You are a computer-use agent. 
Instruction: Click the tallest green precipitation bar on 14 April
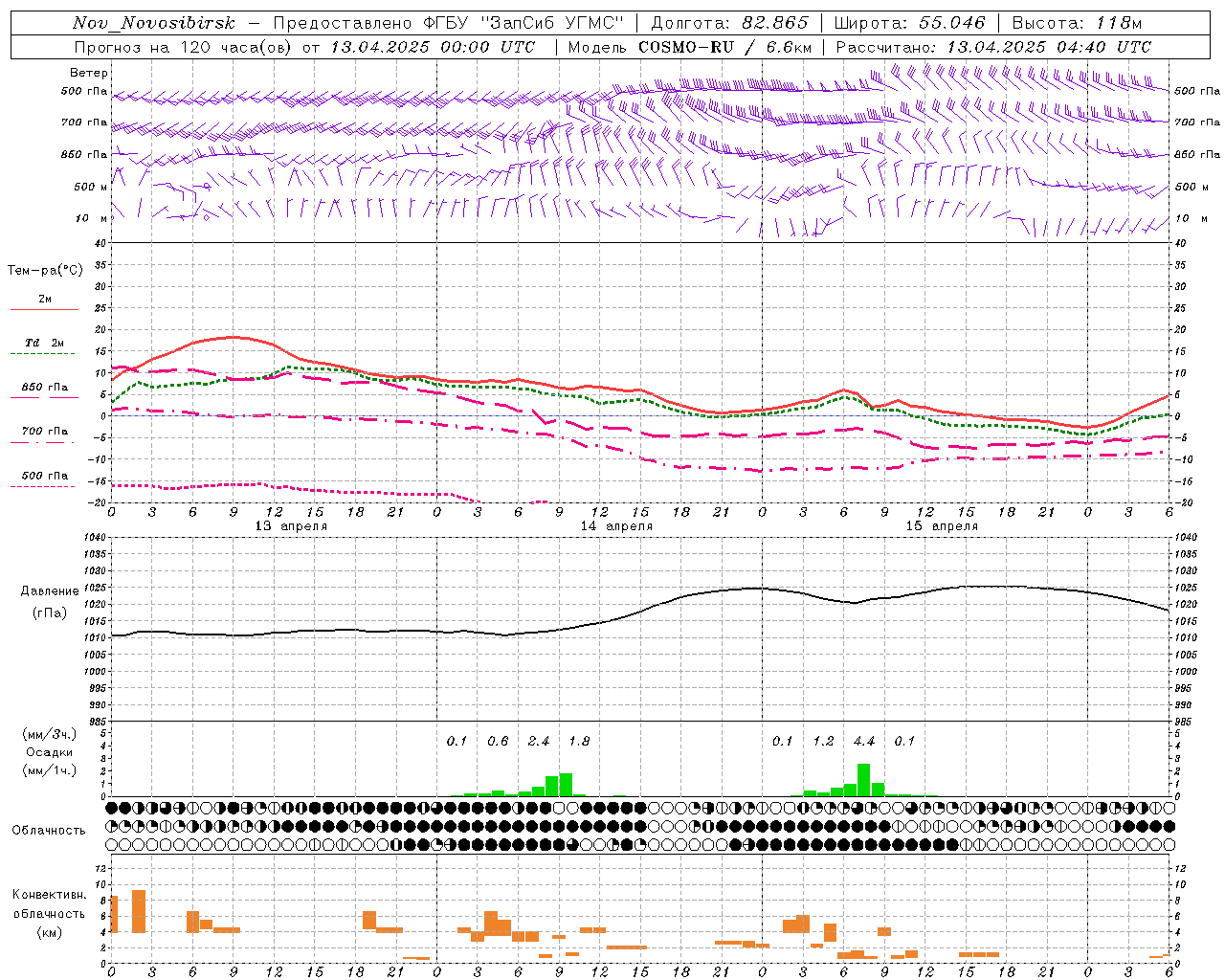[566, 785]
